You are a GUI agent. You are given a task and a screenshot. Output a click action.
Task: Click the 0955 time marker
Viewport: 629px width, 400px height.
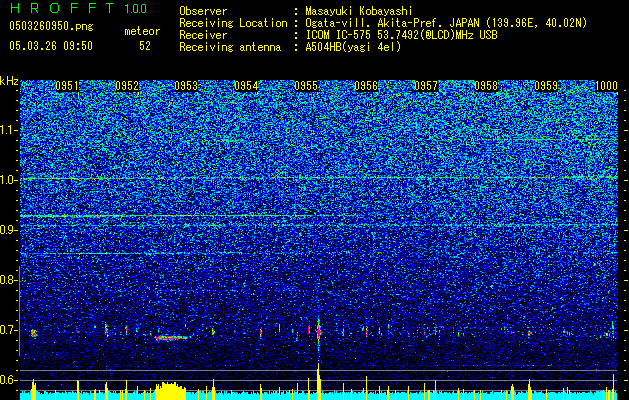pos(306,86)
